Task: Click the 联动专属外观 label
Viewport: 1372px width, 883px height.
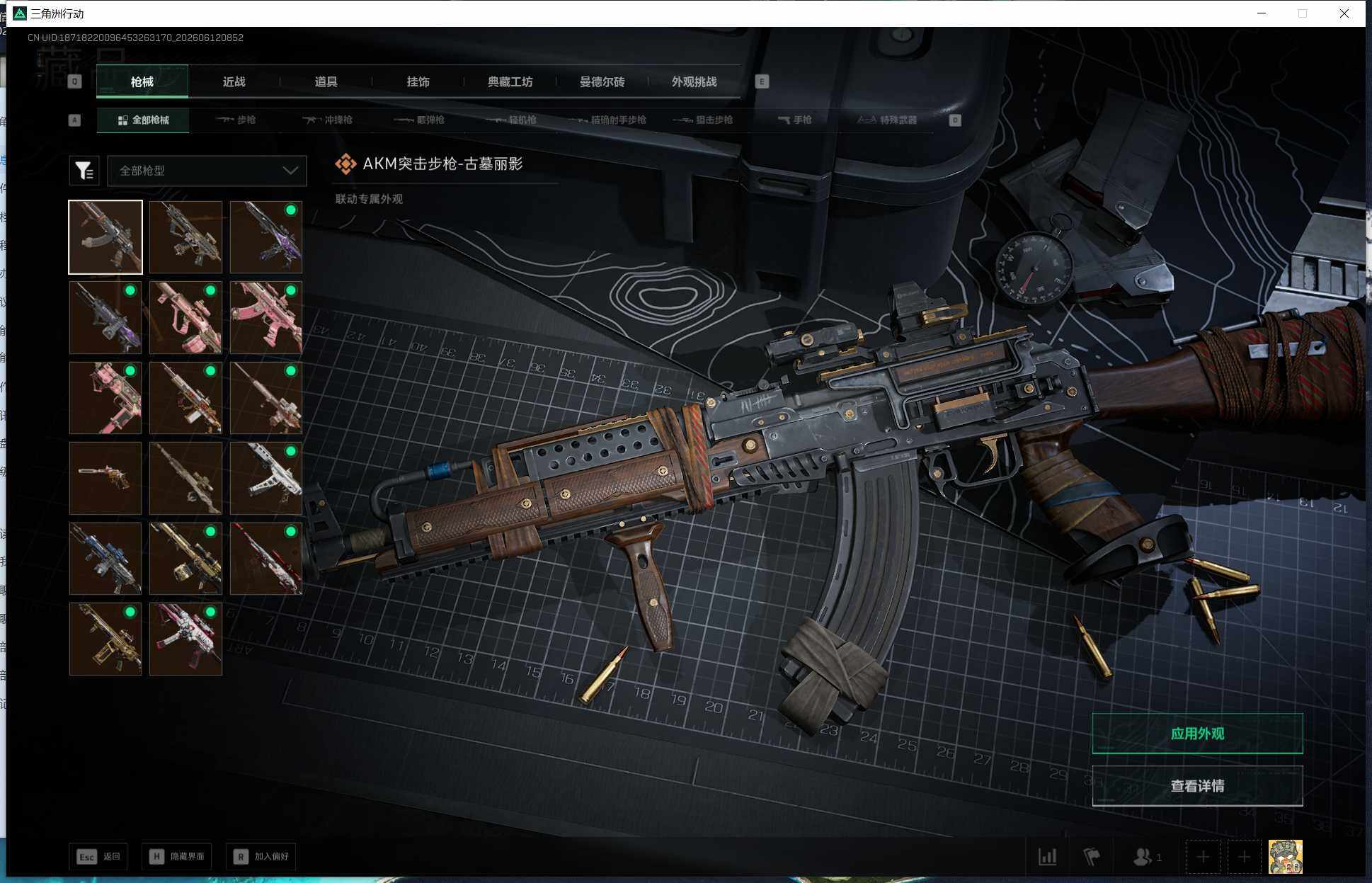Action: pyautogui.click(x=369, y=199)
